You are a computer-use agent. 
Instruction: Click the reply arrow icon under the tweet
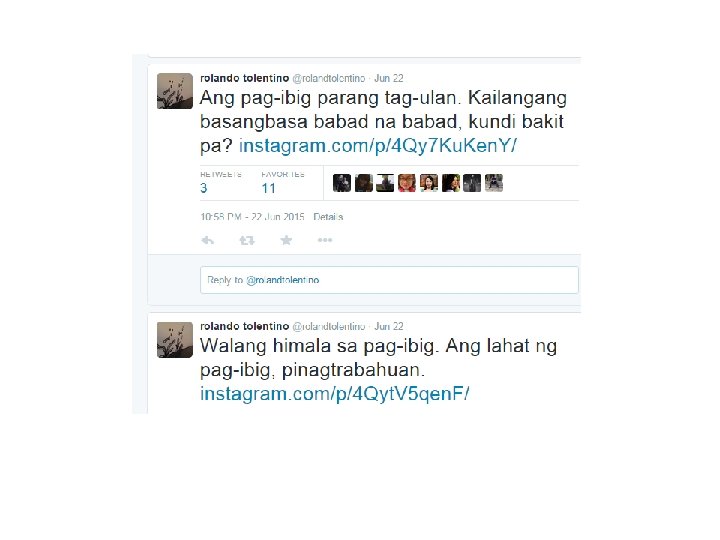(x=208, y=240)
